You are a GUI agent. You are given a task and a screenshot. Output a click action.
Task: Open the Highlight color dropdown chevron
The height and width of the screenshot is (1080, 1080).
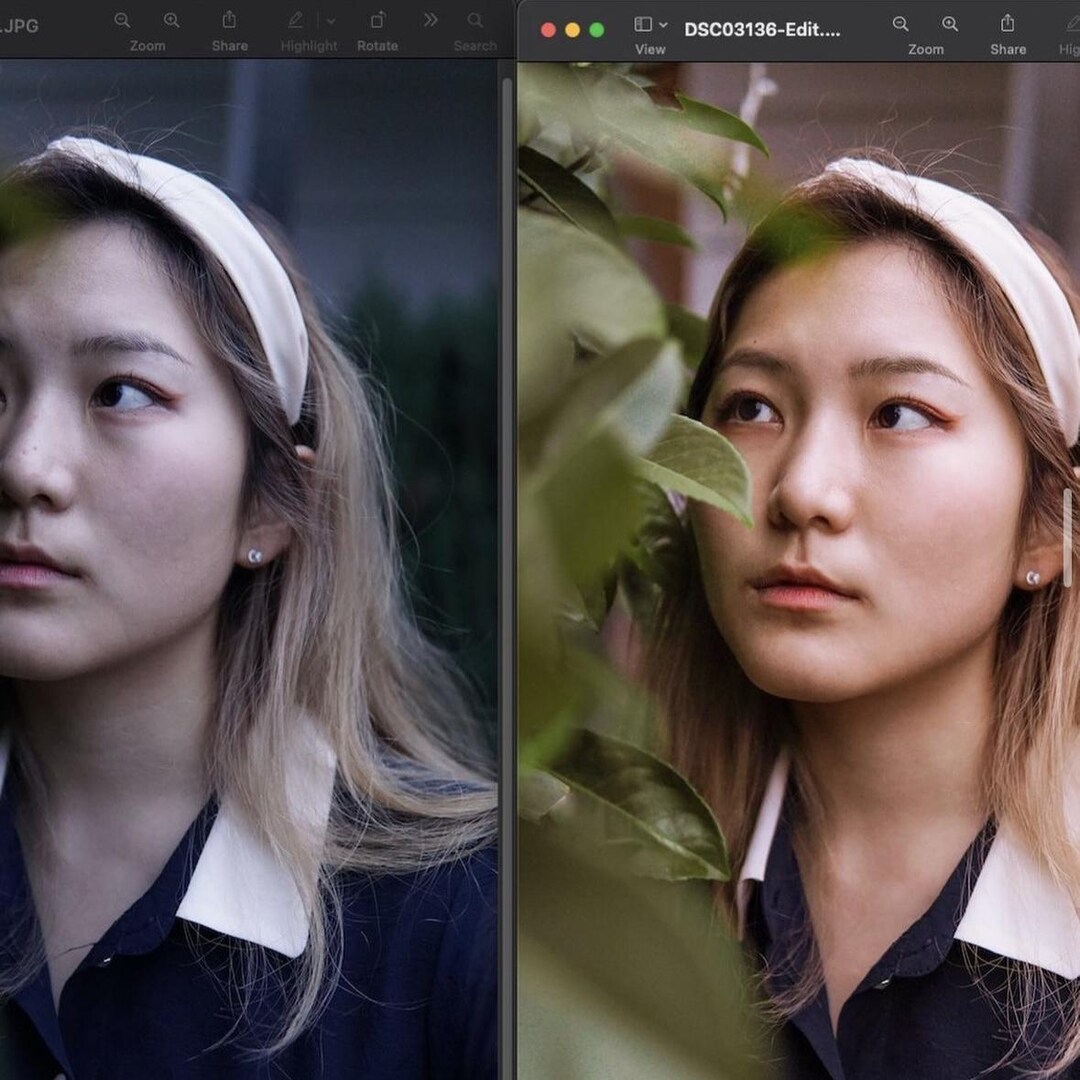coord(330,18)
